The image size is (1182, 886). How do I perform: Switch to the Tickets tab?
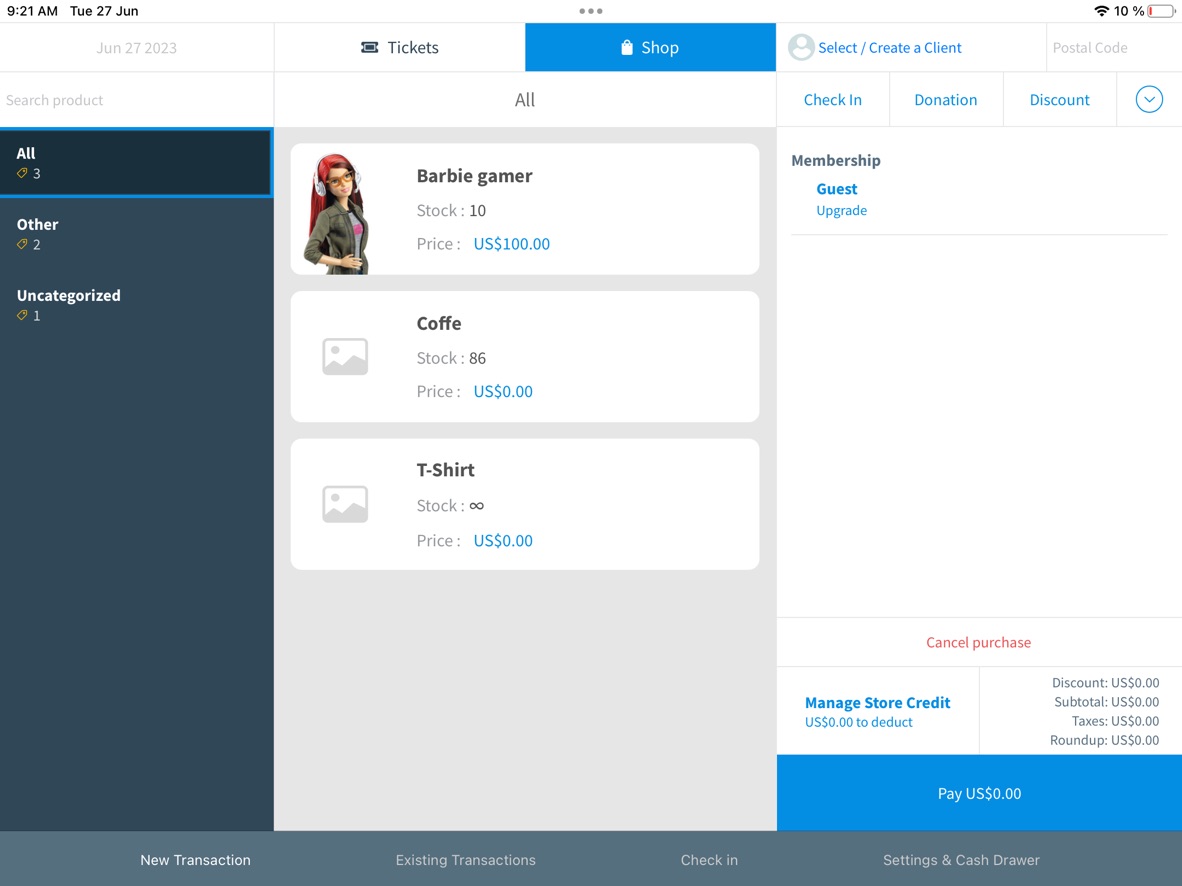(x=399, y=46)
